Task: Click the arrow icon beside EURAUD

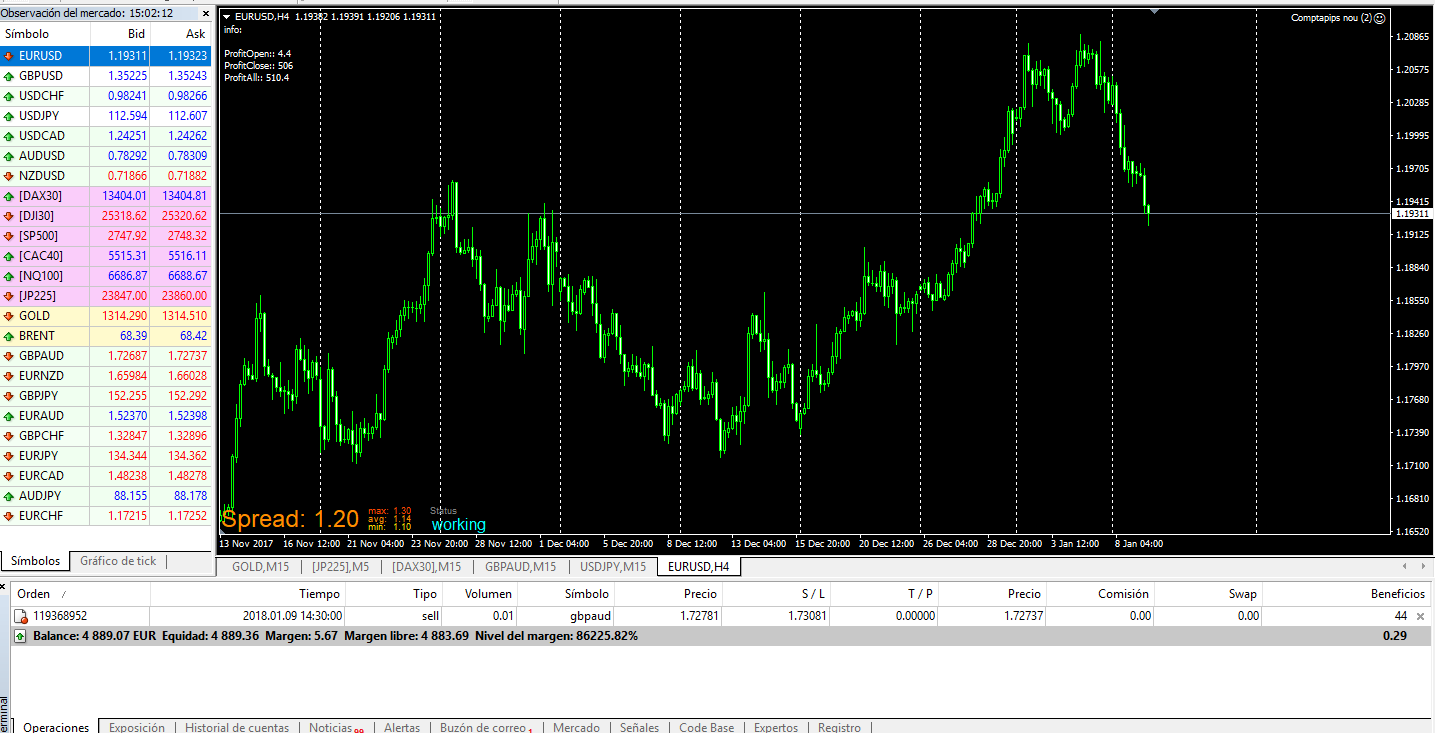Action: tap(9, 416)
